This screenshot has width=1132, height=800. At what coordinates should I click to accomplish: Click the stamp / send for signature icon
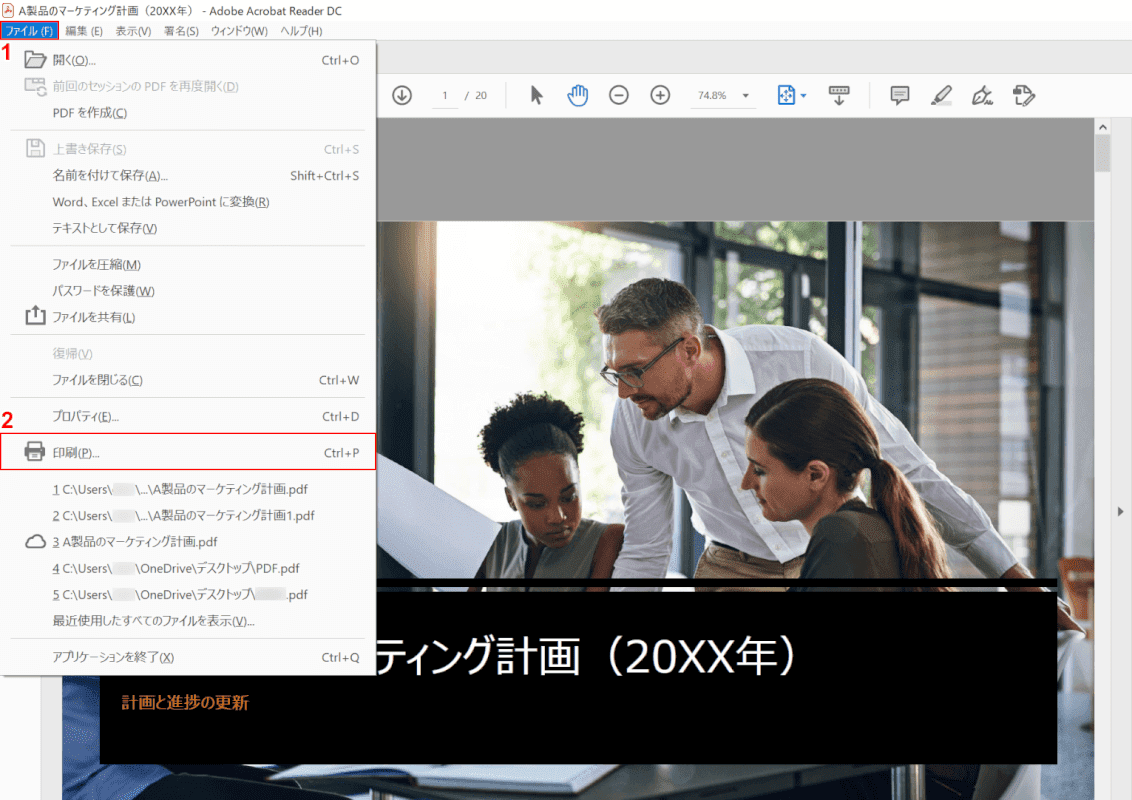tap(1024, 95)
